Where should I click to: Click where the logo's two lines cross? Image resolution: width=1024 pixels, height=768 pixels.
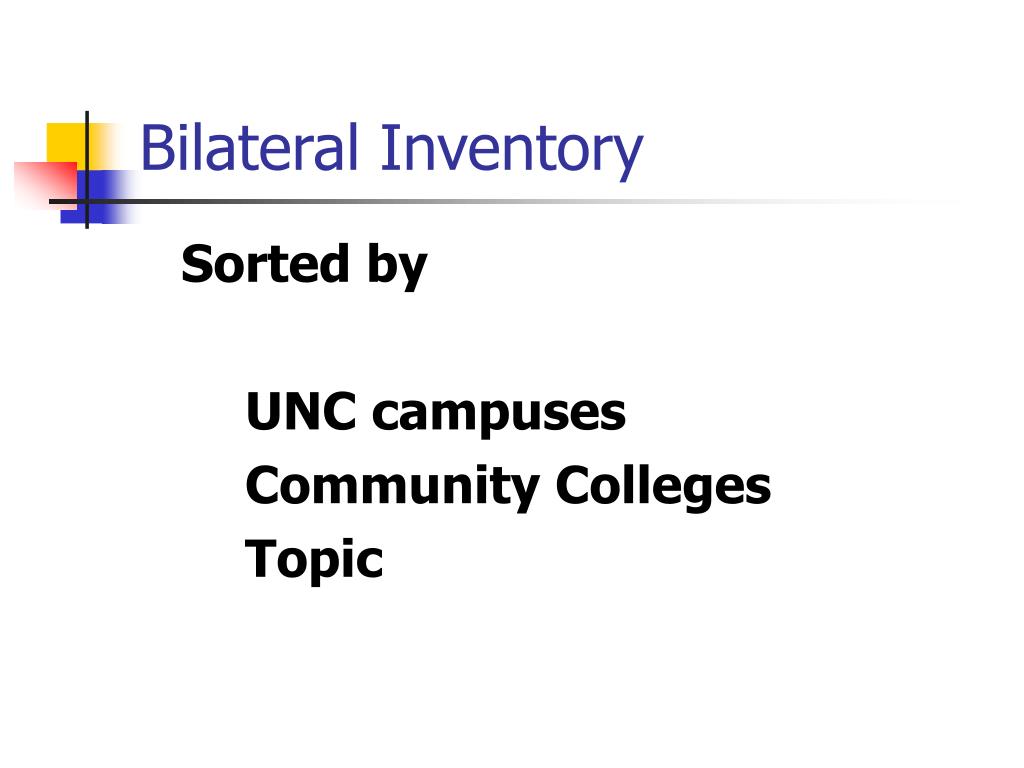click(87, 201)
